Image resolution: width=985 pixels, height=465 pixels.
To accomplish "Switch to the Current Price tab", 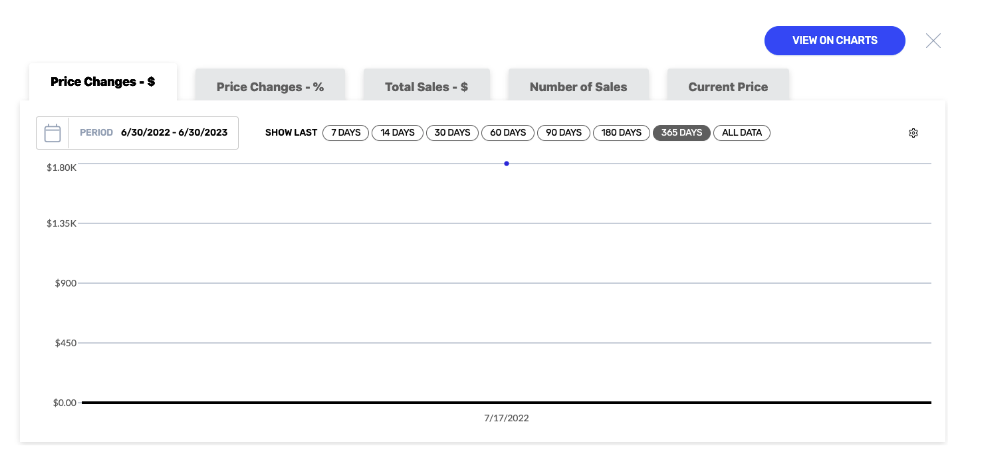I will click(x=728, y=87).
